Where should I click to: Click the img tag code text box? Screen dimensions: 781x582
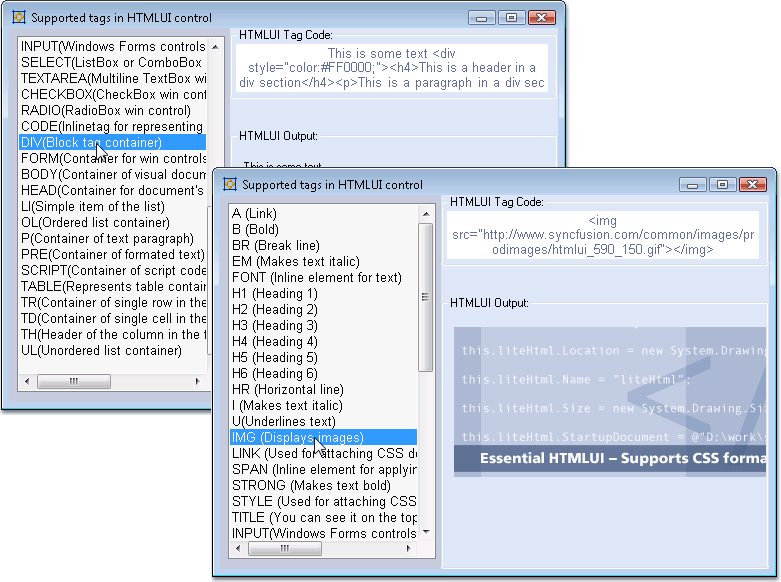[x=603, y=235]
